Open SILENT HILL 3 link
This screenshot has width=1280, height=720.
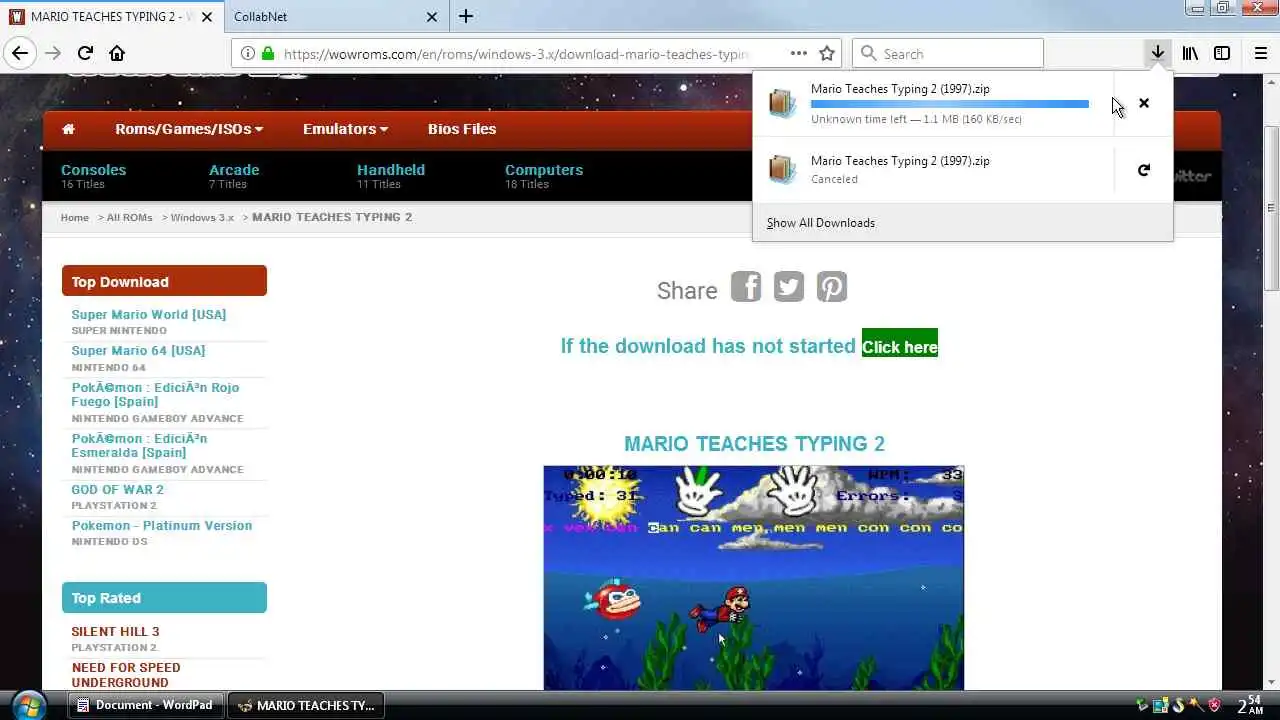115,631
